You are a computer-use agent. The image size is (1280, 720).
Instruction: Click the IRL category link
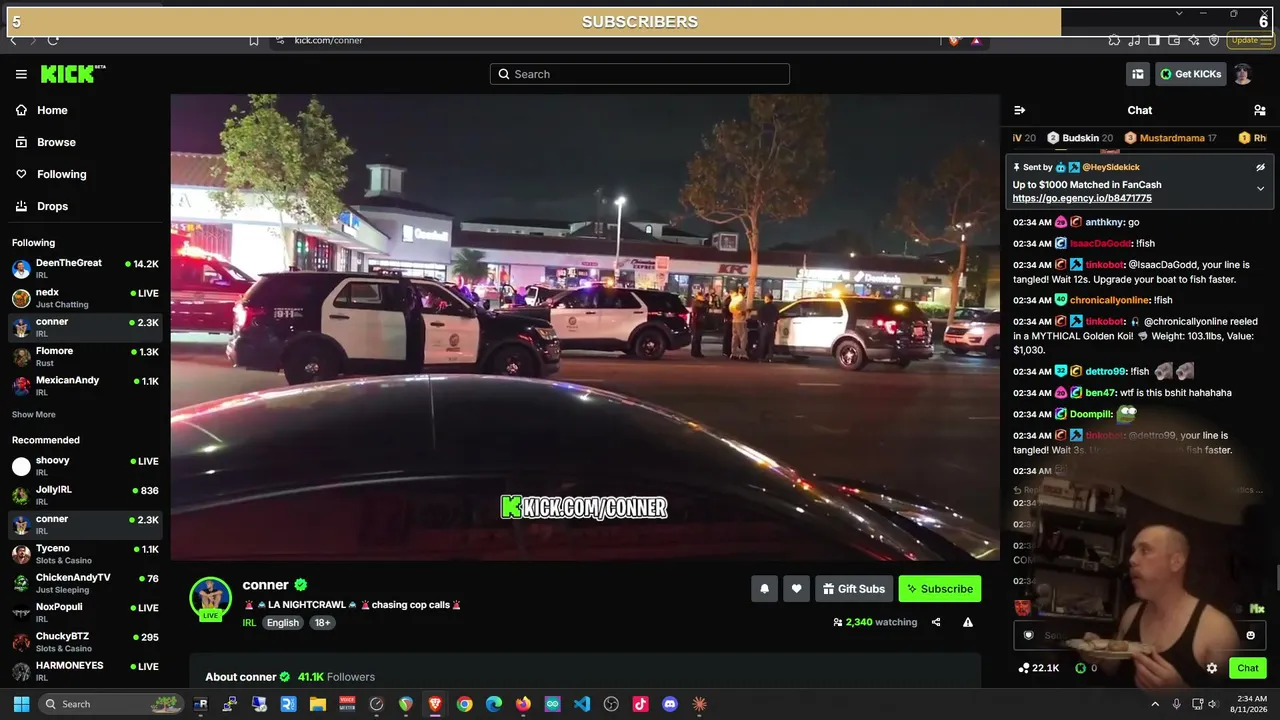[249, 623]
